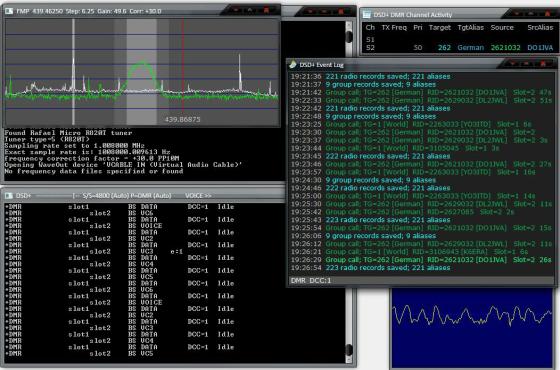Click the Ch column header

click(370, 28)
